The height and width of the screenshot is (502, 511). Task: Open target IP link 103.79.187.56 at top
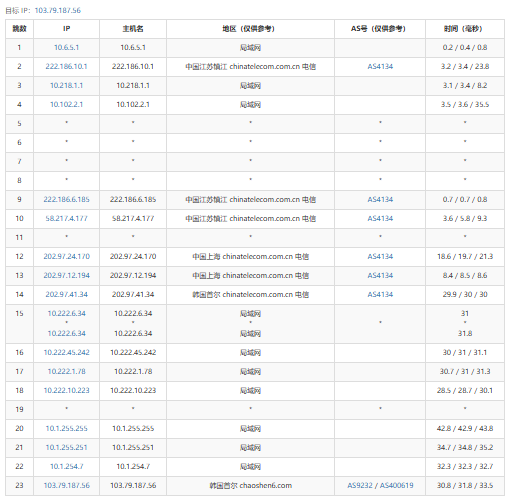coord(58,10)
